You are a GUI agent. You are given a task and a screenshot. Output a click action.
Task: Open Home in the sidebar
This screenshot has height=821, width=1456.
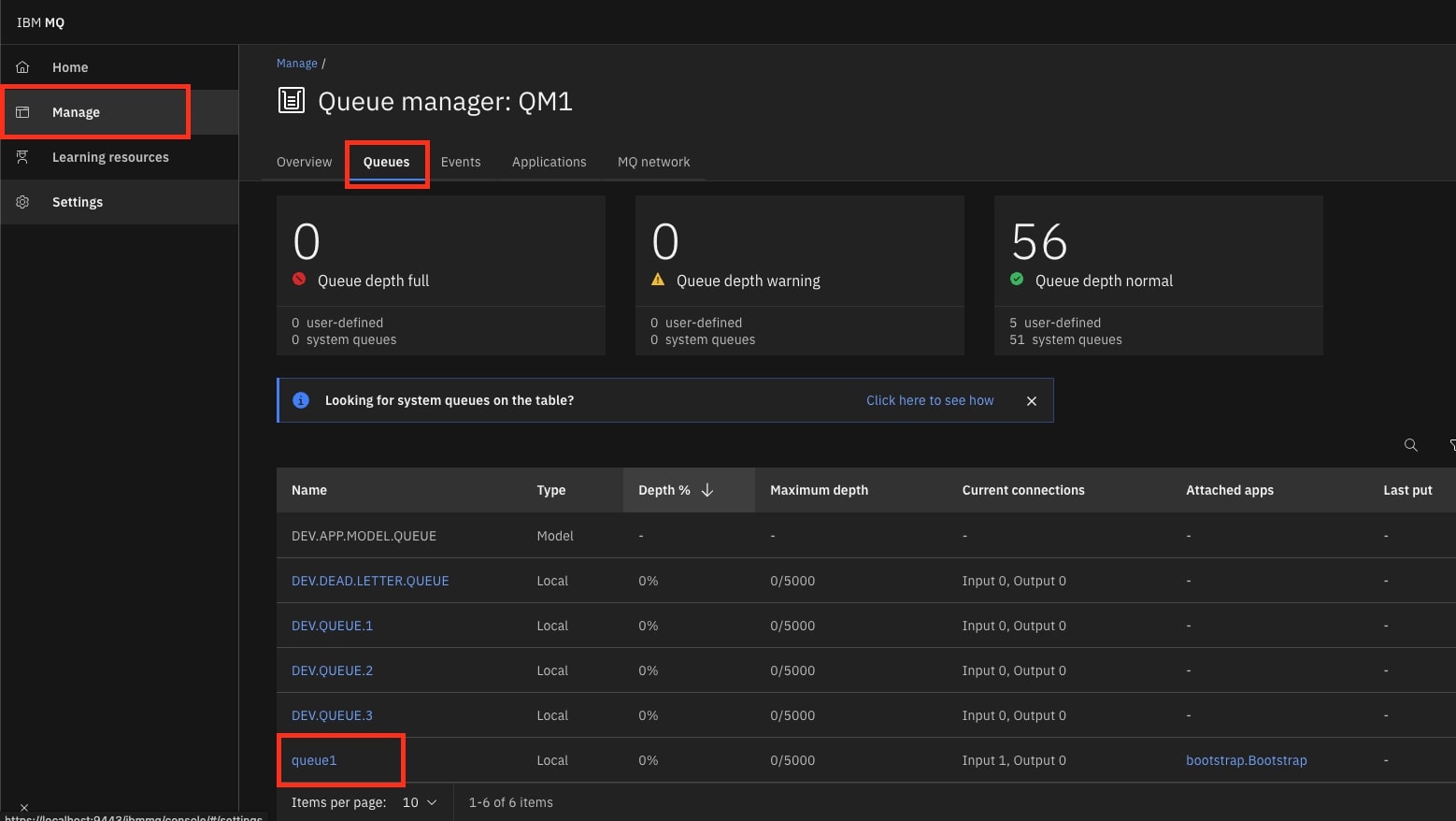tap(120, 67)
